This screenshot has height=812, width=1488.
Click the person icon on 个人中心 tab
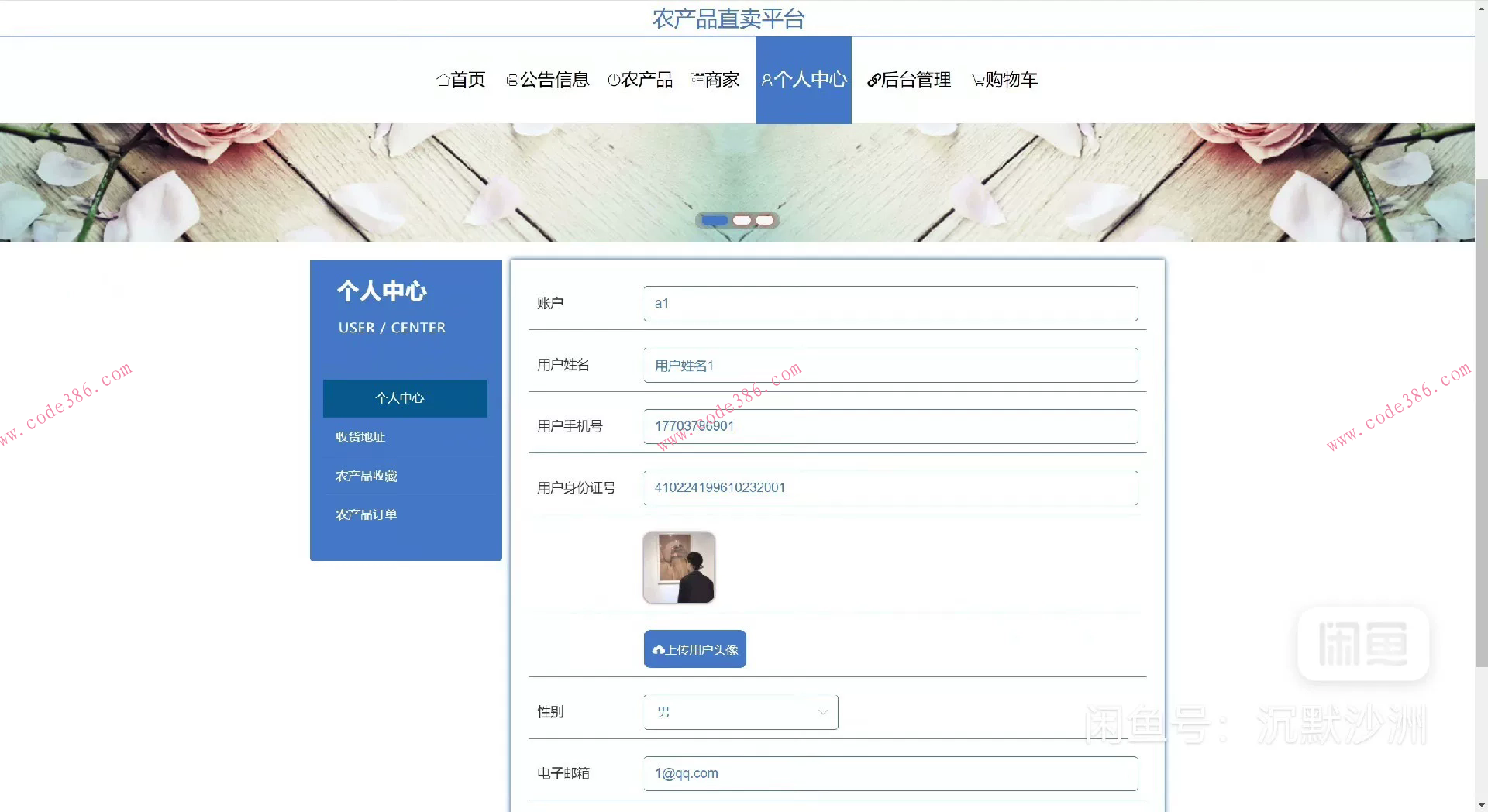(x=766, y=79)
